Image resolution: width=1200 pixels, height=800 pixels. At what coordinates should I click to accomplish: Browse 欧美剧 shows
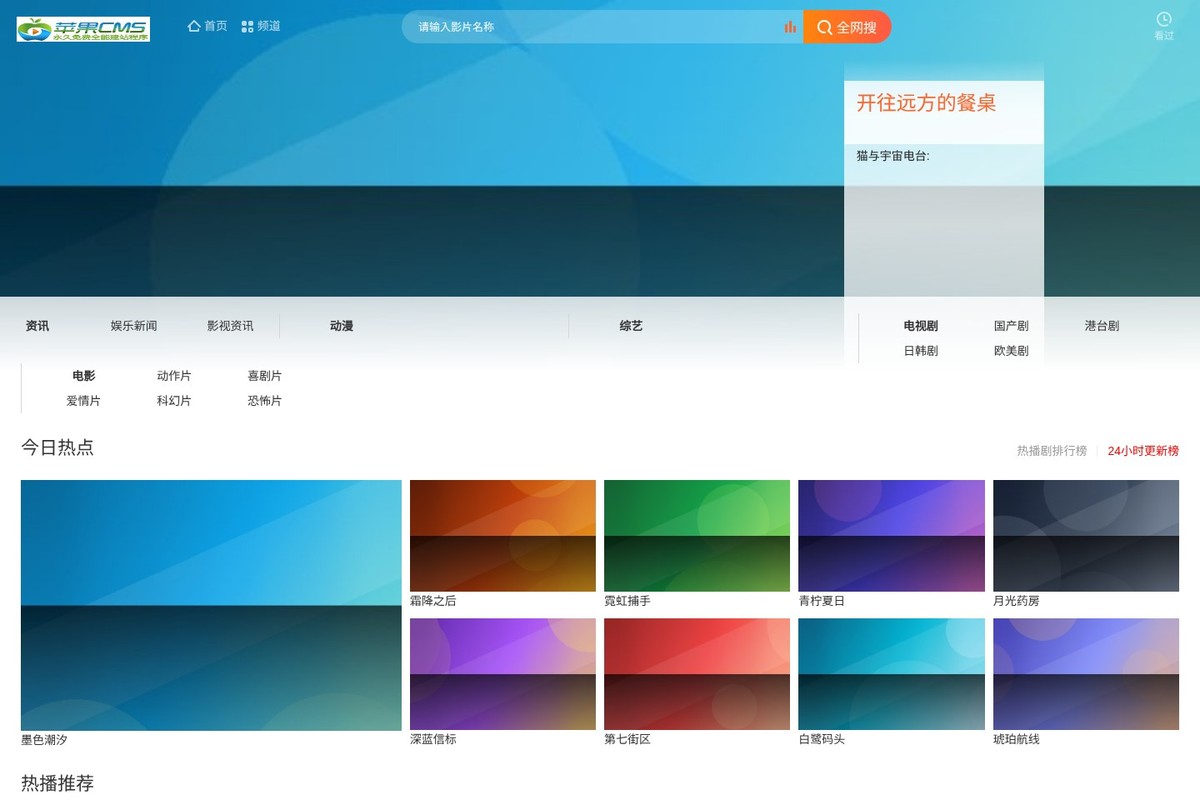pyautogui.click(x=1011, y=351)
